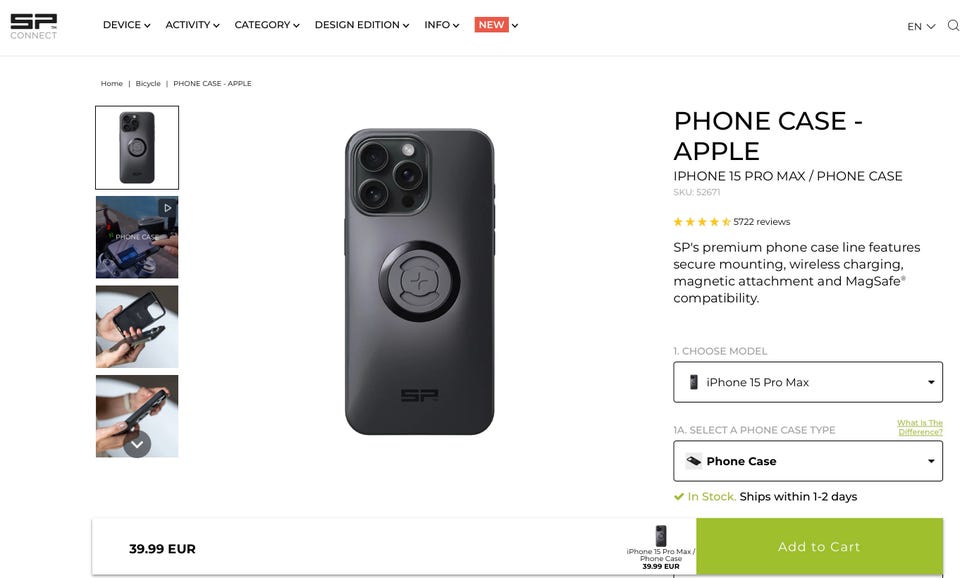Open the search magnifier icon
Viewport: 960px width, 578px height.
pos(953,26)
